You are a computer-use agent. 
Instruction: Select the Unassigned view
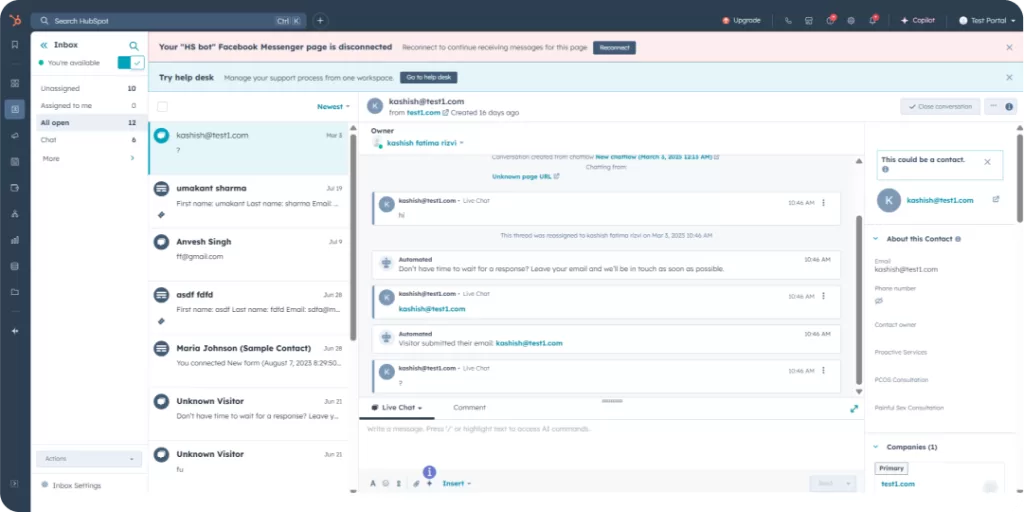pyautogui.click(x=89, y=88)
